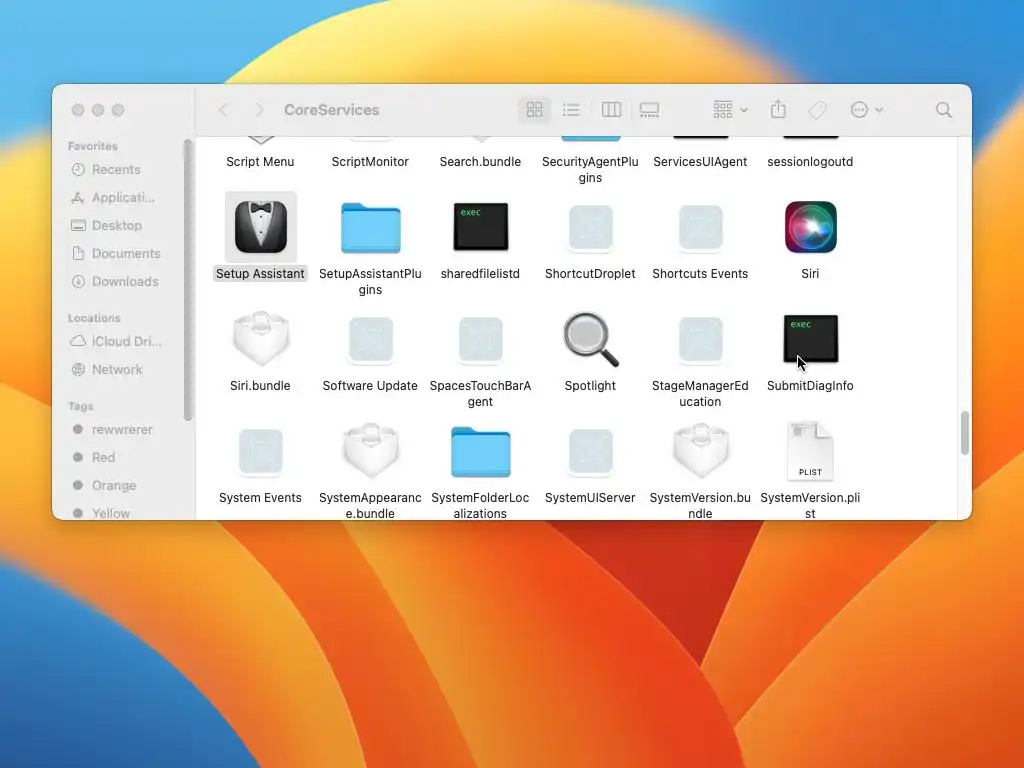Open the SetupAssistantPlugins folder
This screenshot has height=768, width=1024.
click(x=370, y=227)
